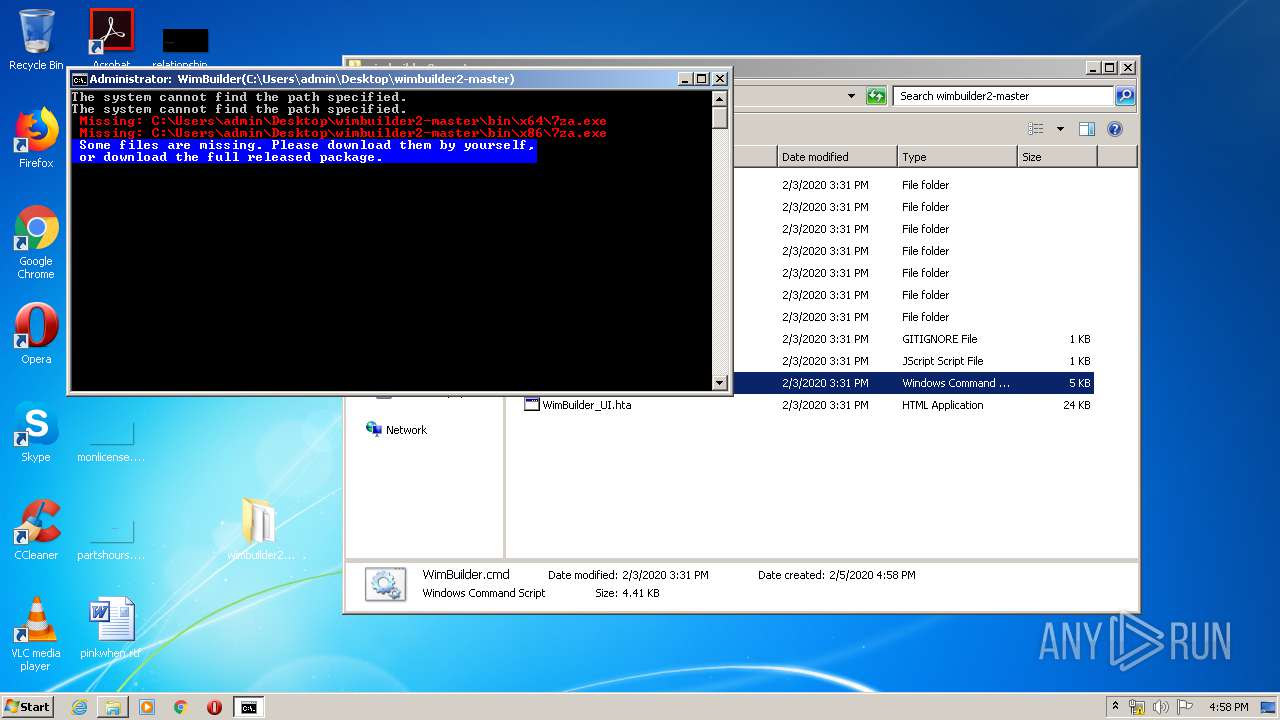The image size is (1280, 720).
Task: Open the pinkwhen.rtf document icon
Action: click(x=111, y=628)
